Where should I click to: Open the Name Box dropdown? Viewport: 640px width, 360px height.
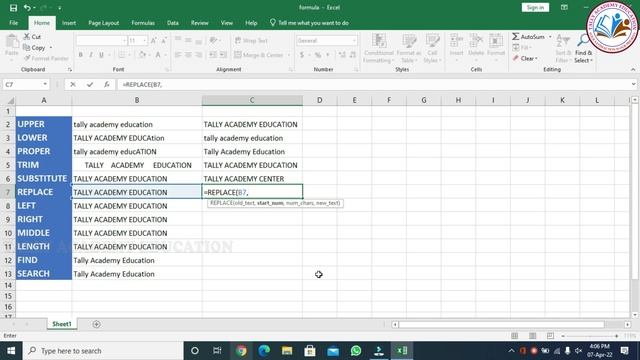point(45,84)
